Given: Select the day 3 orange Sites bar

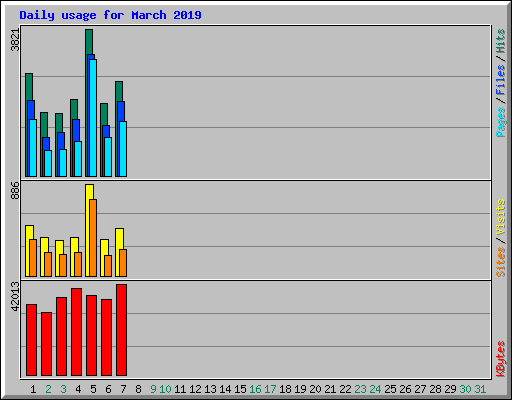Looking at the screenshot, I should pyautogui.click(x=63, y=266).
